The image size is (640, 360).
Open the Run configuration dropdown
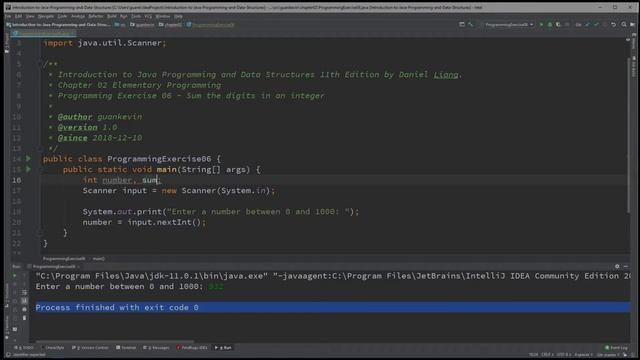pyautogui.click(x=509, y=24)
